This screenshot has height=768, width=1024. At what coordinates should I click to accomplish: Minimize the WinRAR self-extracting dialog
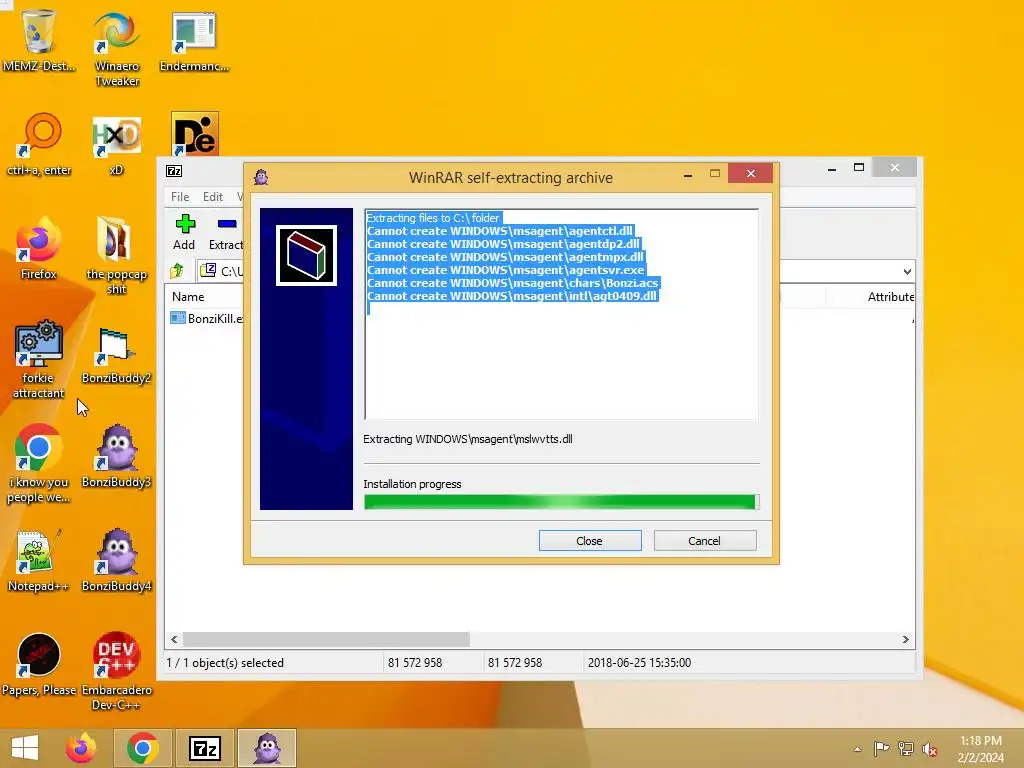pos(688,174)
